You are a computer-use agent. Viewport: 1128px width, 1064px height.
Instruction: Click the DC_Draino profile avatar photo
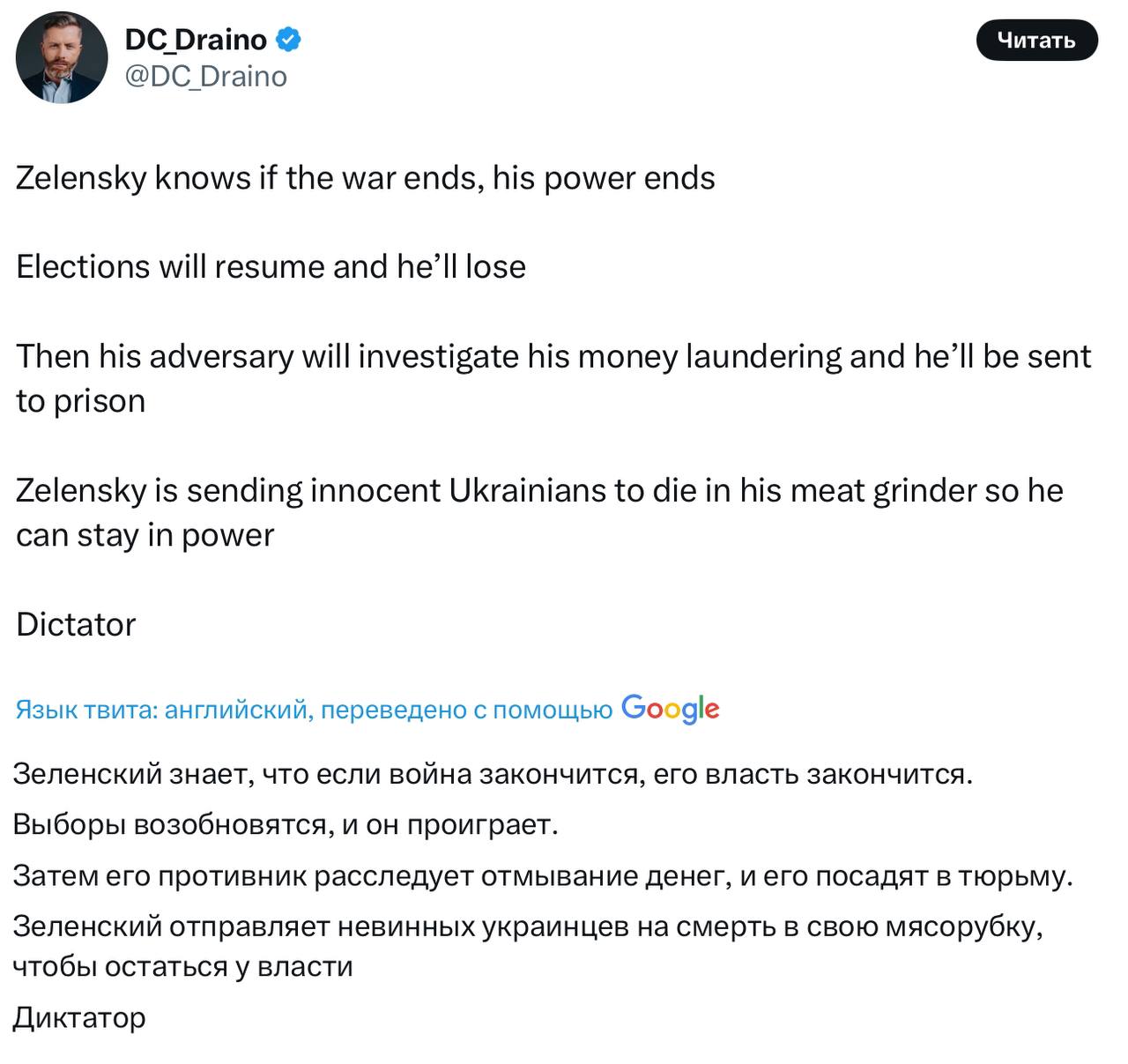[62, 58]
